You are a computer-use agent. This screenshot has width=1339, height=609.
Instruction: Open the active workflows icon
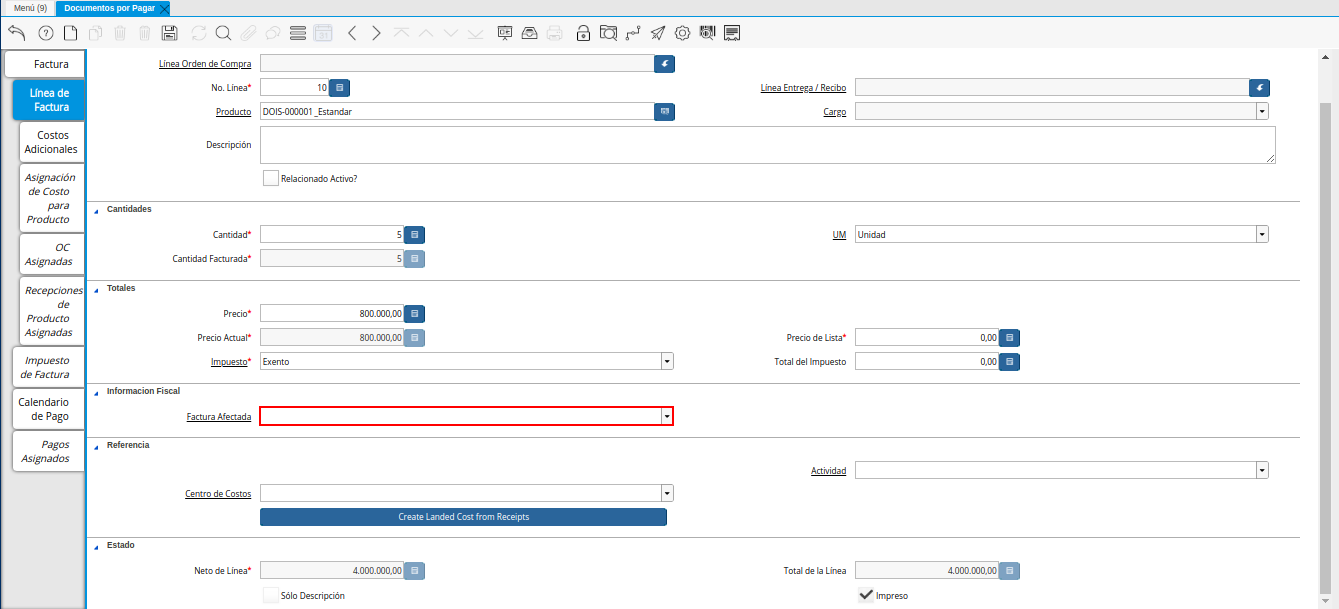[x=633, y=33]
